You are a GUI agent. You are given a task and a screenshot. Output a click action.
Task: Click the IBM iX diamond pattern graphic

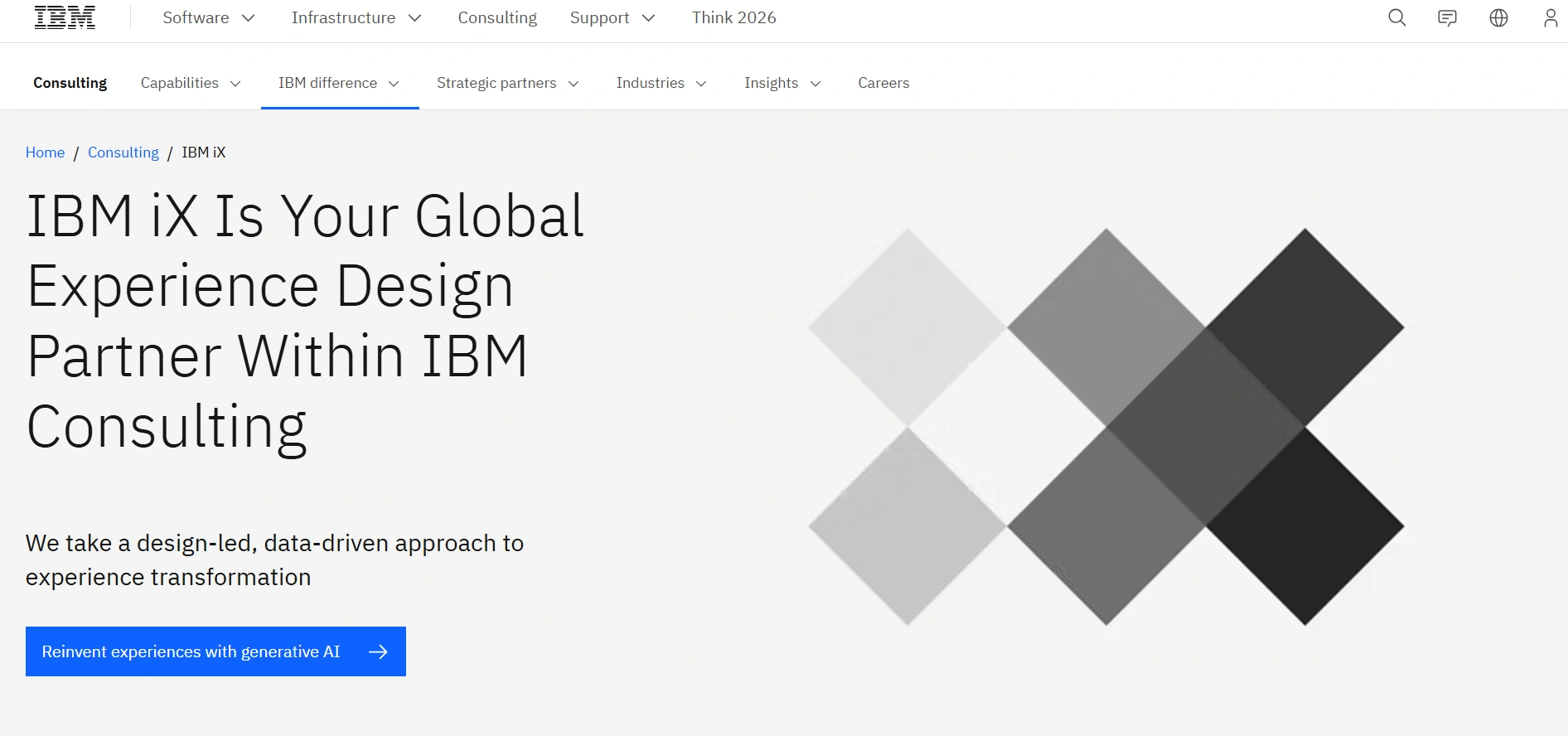click(1106, 426)
